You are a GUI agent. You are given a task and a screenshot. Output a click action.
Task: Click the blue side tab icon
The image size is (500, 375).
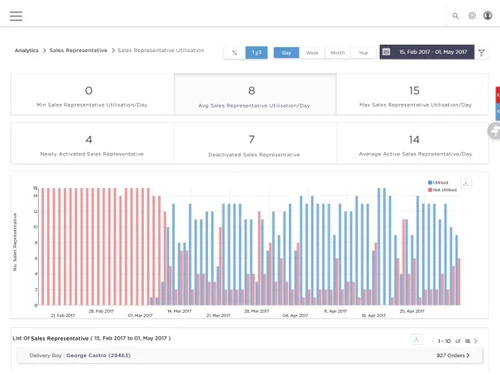[x=498, y=112]
